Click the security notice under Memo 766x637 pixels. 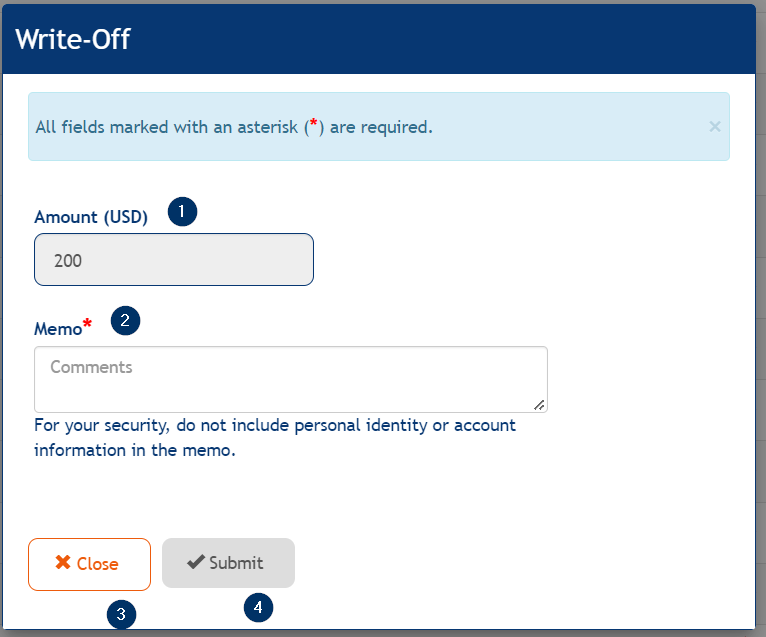(x=275, y=437)
